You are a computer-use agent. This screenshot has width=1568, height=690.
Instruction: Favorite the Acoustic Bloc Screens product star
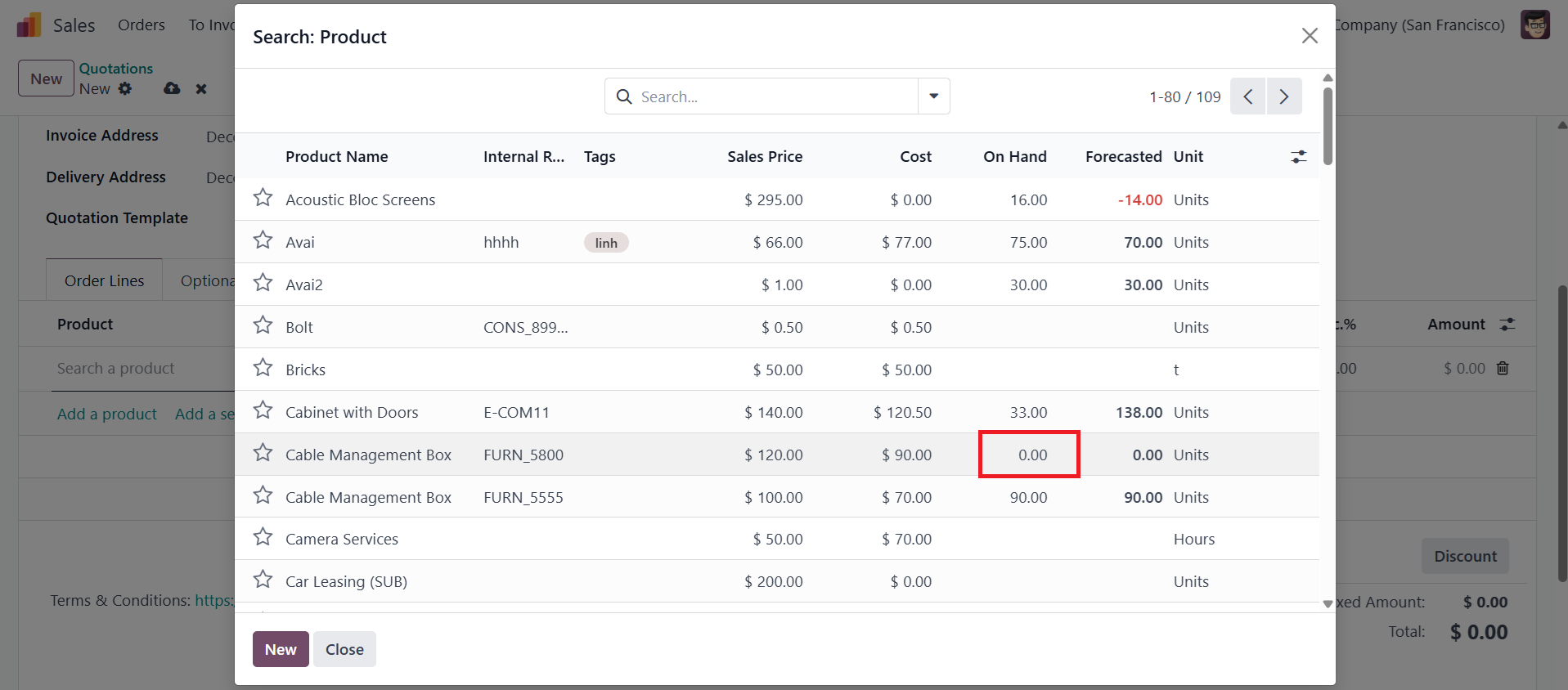[263, 198]
